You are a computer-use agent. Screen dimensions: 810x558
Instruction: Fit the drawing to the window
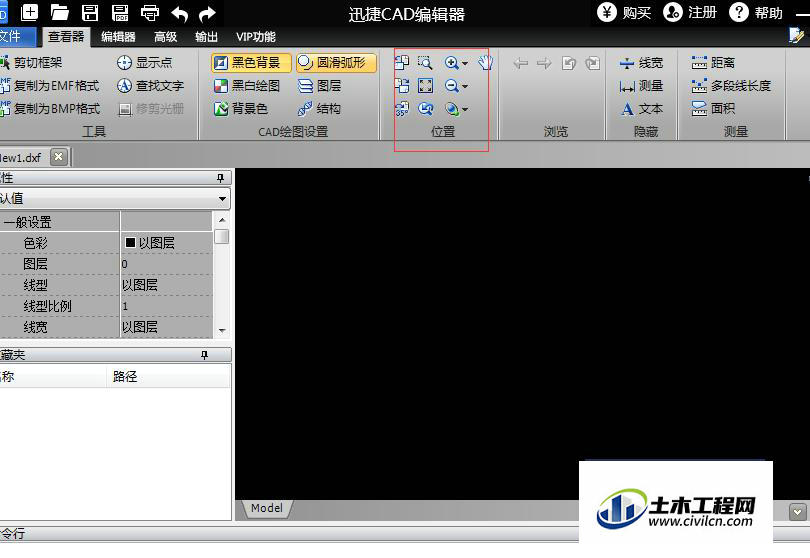click(425, 85)
